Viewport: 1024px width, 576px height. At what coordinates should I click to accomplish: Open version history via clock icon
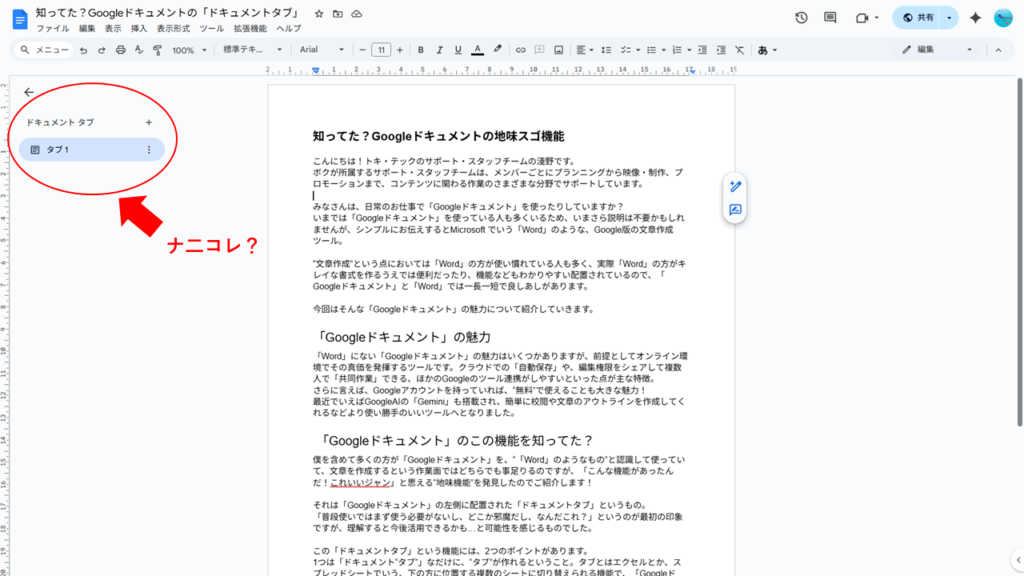pyautogui.click(x=802, y=17)
